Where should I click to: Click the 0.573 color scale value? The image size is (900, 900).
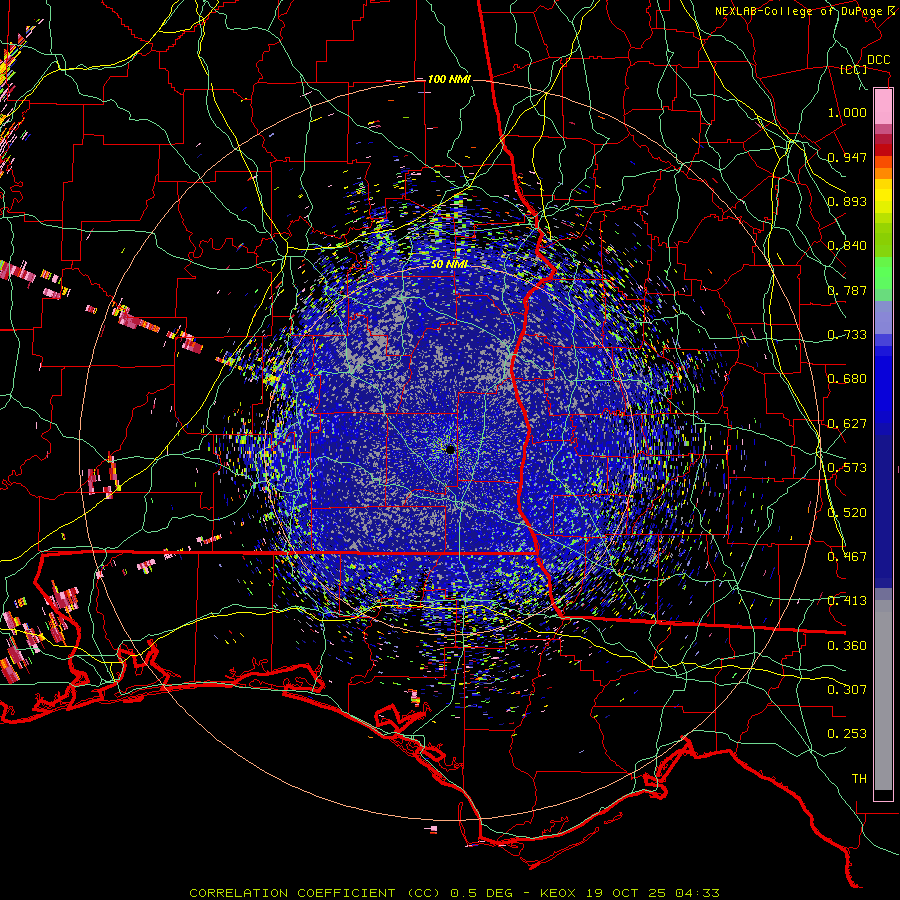point(847,468)
